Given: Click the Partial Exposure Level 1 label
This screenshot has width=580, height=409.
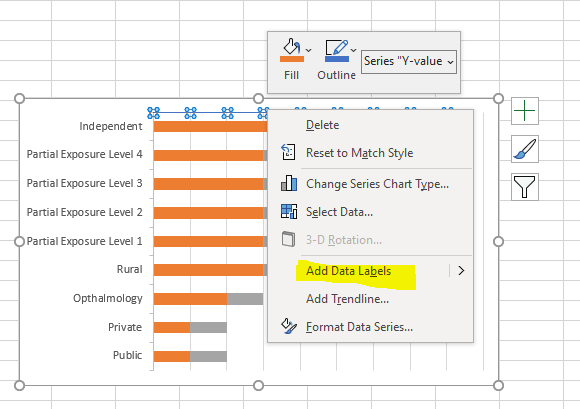Looking at the screenshot, I should (x=84, y=241).
